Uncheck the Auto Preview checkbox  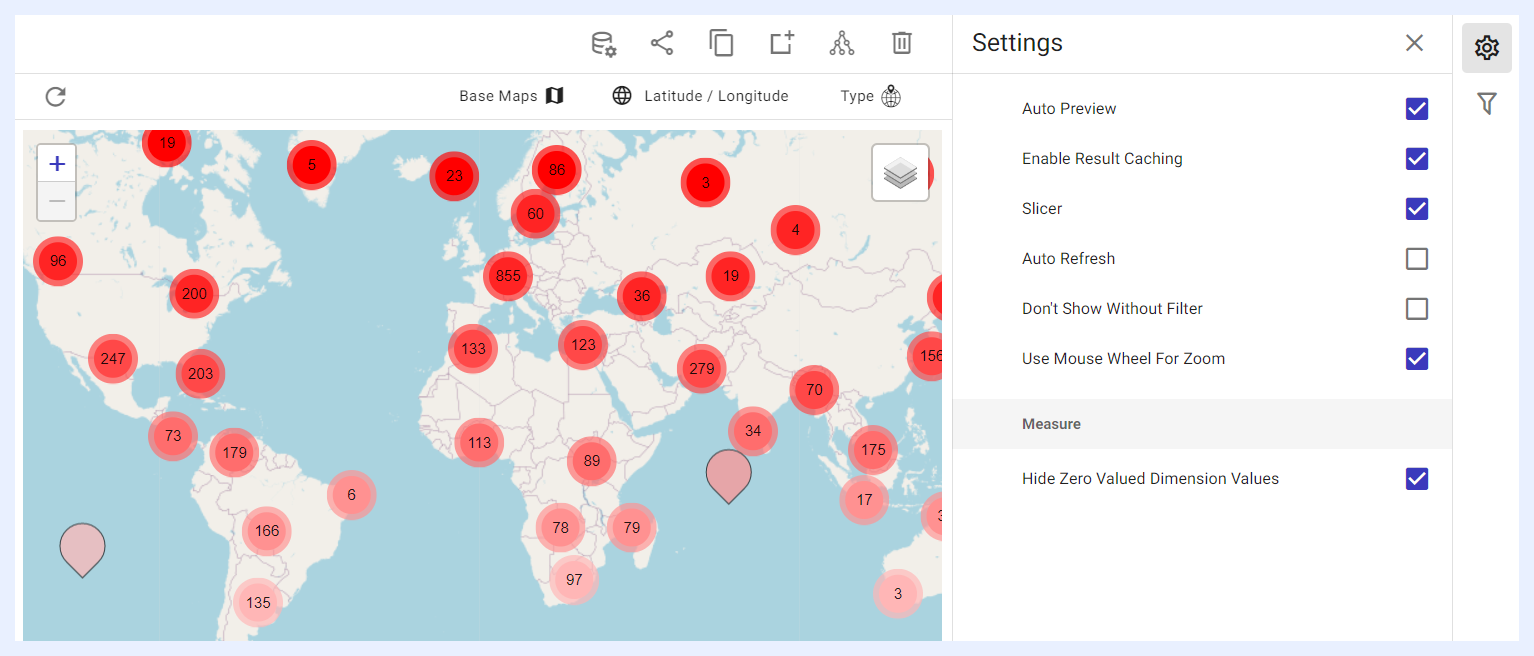pos(1417,109)
